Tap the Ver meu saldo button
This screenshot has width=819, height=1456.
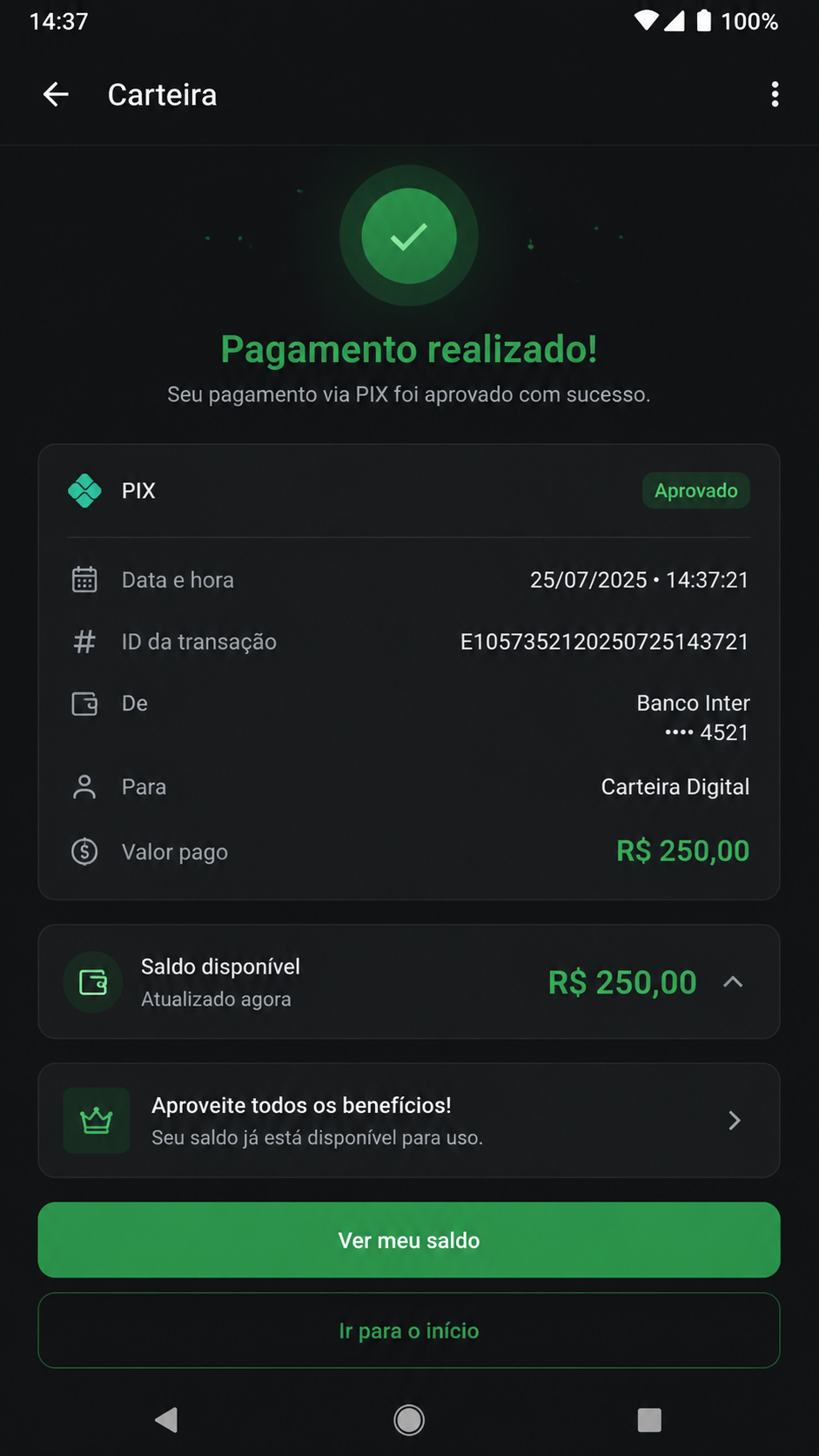tap(409, 1240)
